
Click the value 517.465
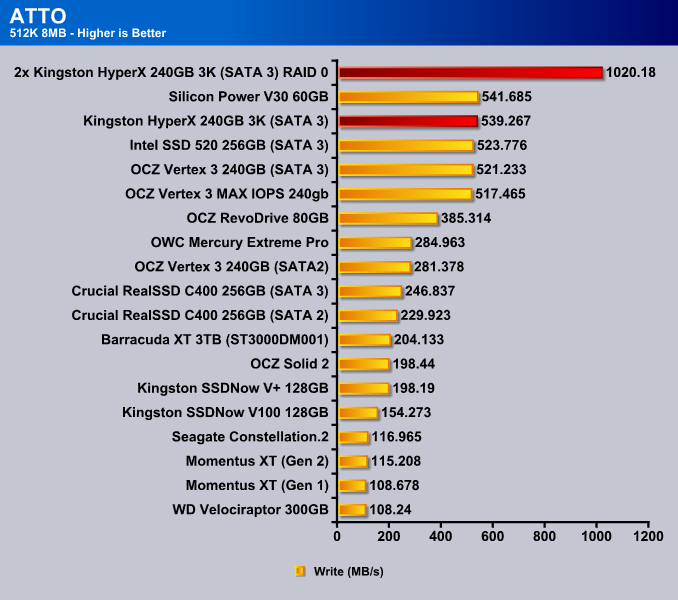click(500, 194)
